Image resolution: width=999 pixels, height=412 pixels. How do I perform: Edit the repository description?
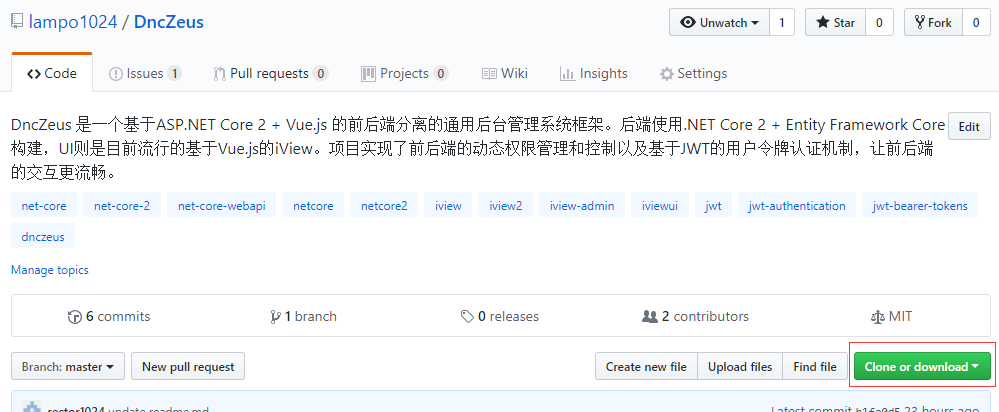pos(969,126)
